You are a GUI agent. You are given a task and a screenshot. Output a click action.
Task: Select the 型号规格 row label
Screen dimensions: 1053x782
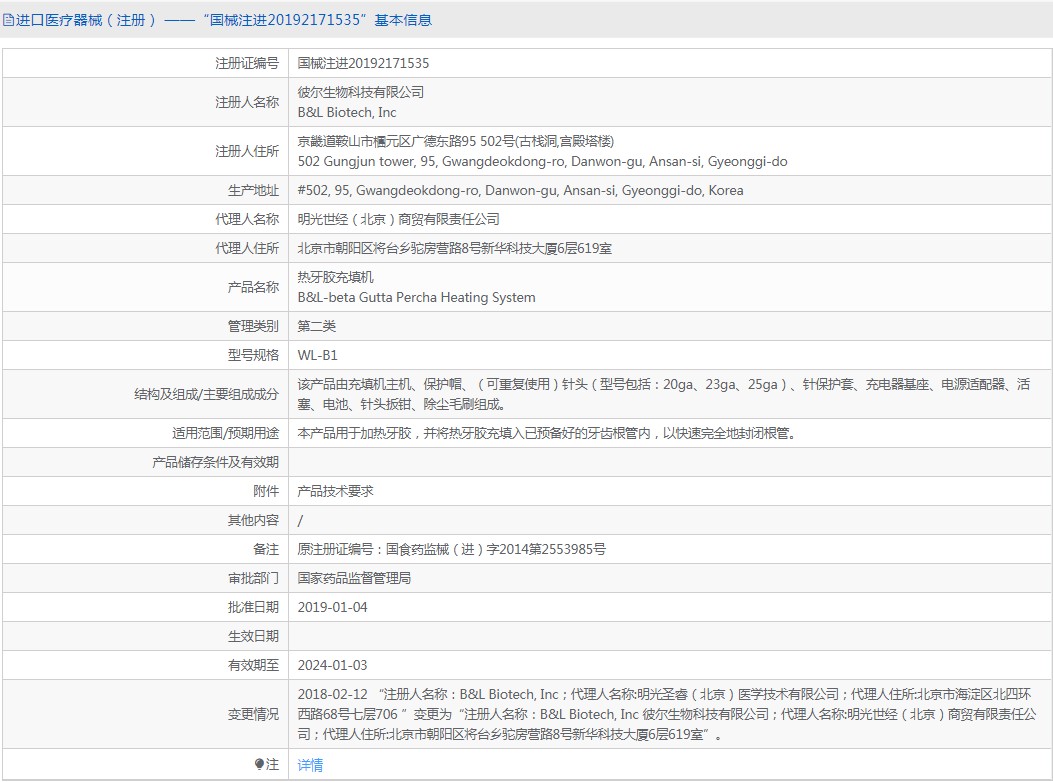tap(253, 355)
